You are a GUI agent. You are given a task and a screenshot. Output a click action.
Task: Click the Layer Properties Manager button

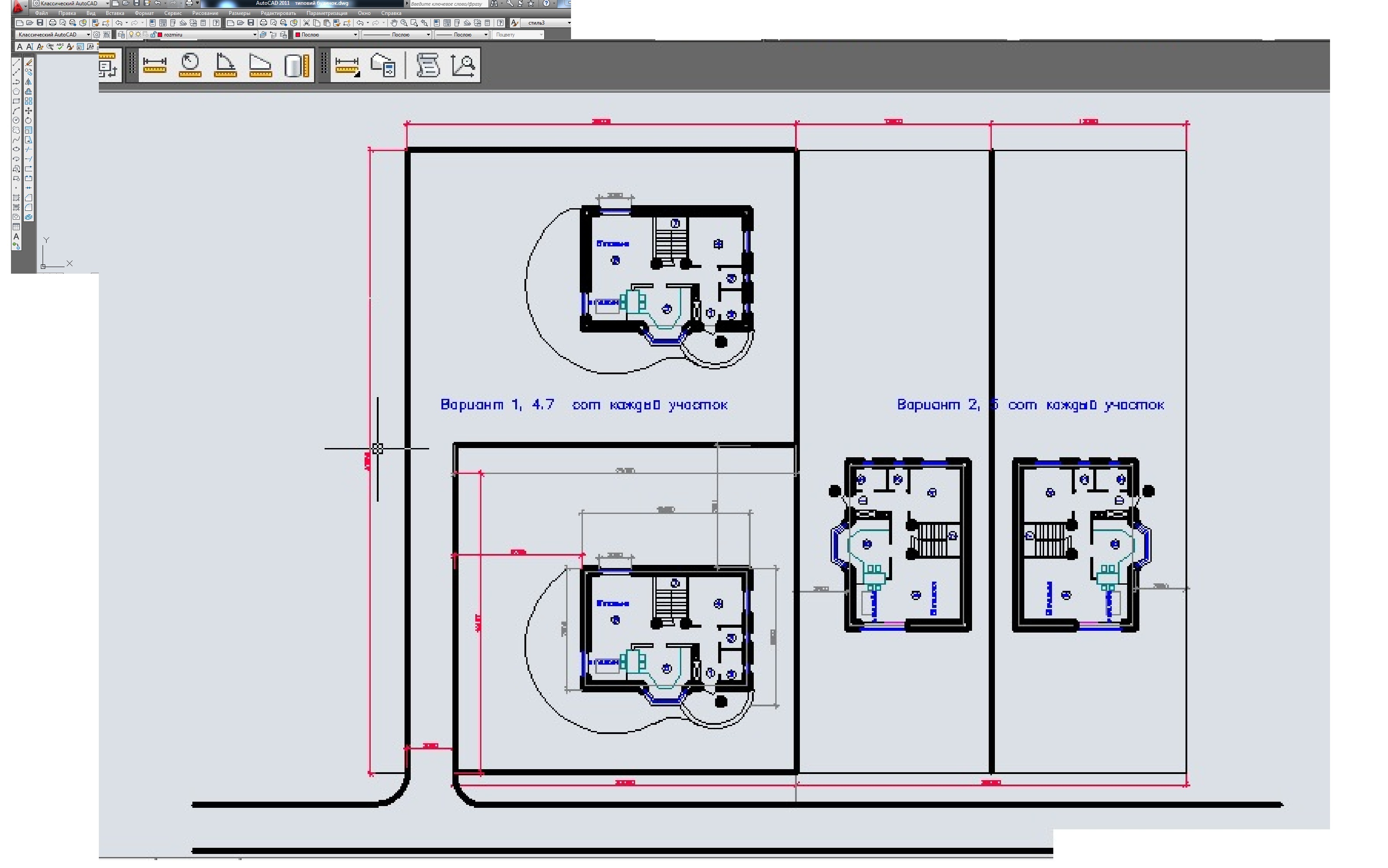tap(121, 34)
